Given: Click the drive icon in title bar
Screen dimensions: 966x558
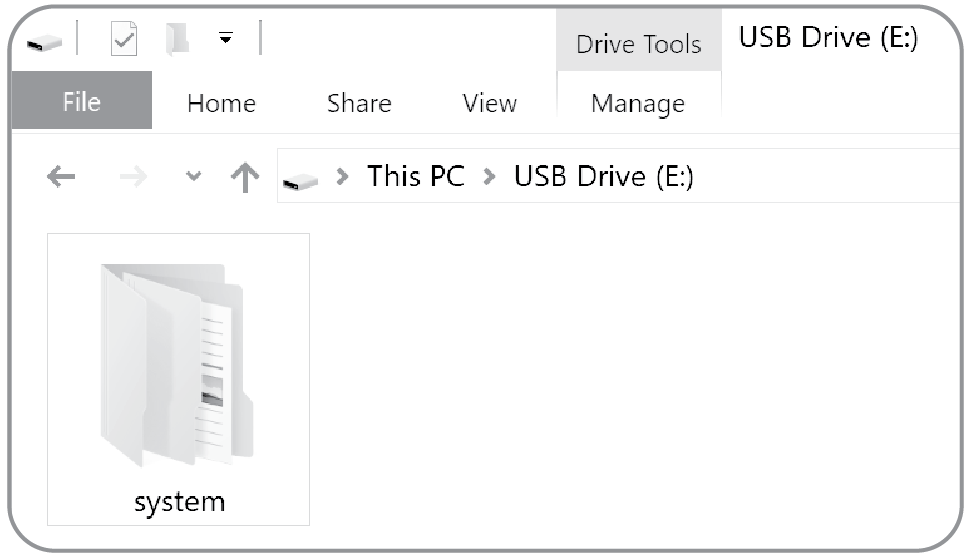Looking at the screenshot, I should tap(44, 43).
